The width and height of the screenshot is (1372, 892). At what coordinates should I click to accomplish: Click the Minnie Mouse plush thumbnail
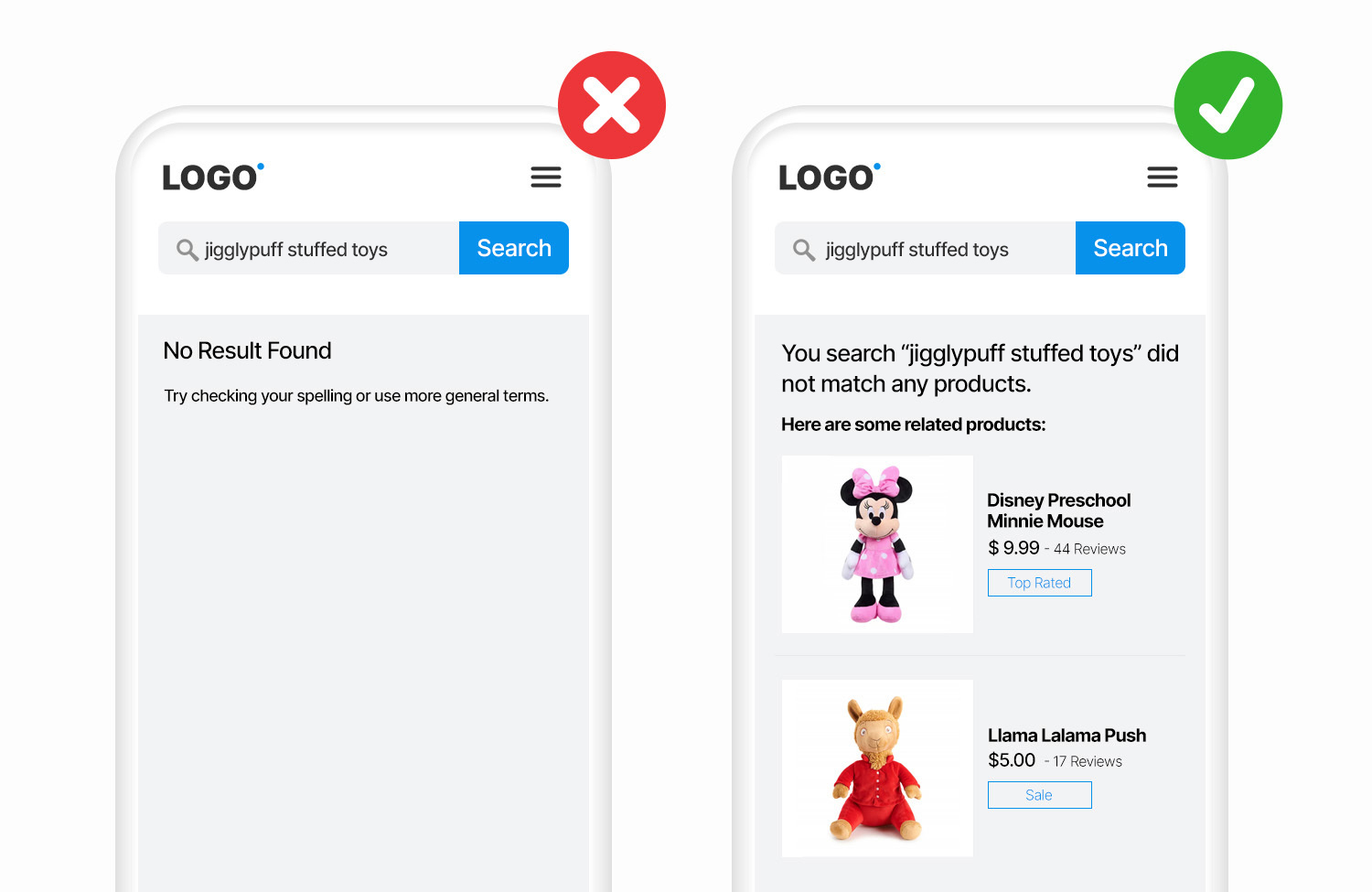(877, 543)
